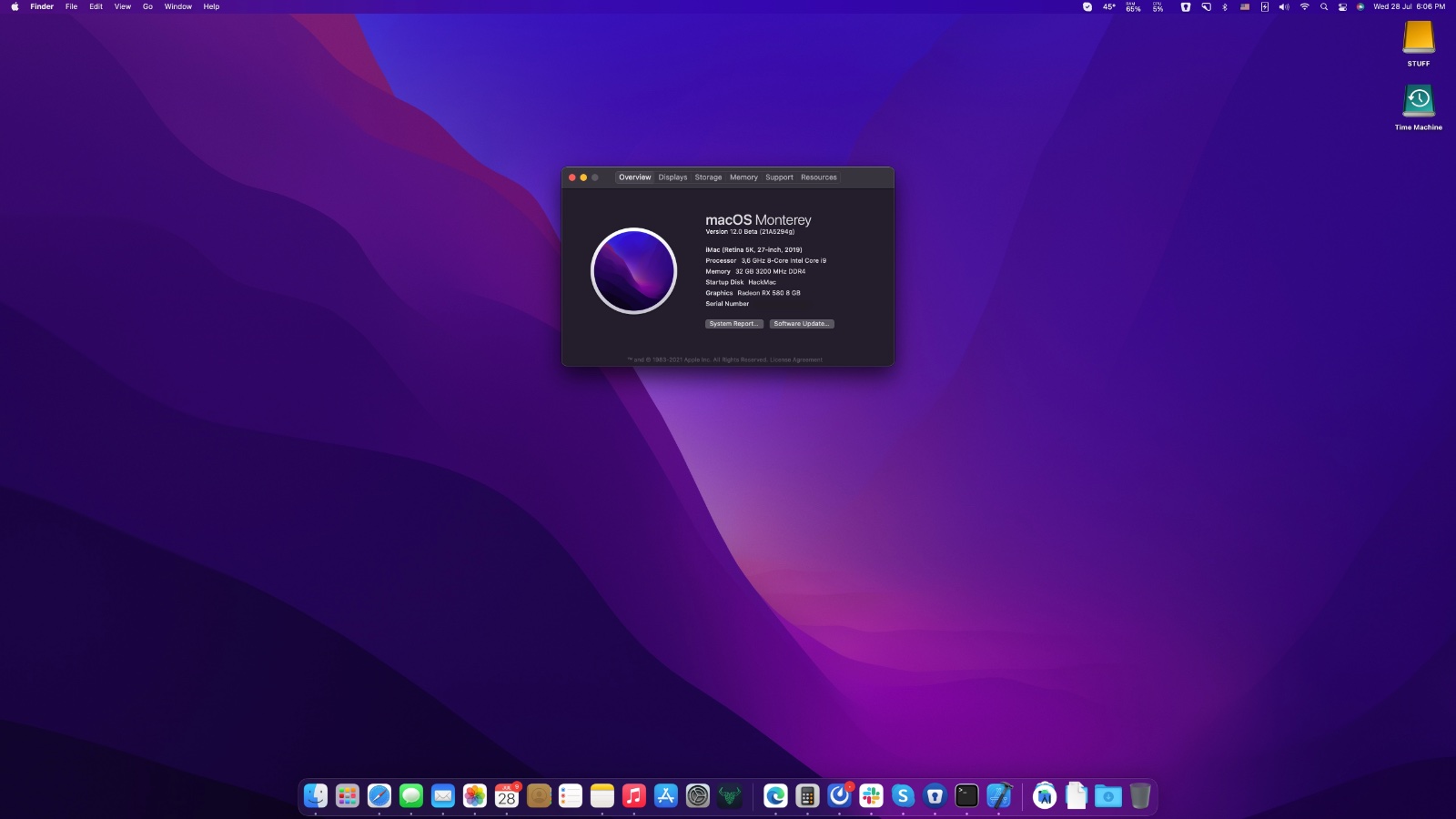Open Reminders app in the Dock
Screen dimensions: 1456x819
571,796
